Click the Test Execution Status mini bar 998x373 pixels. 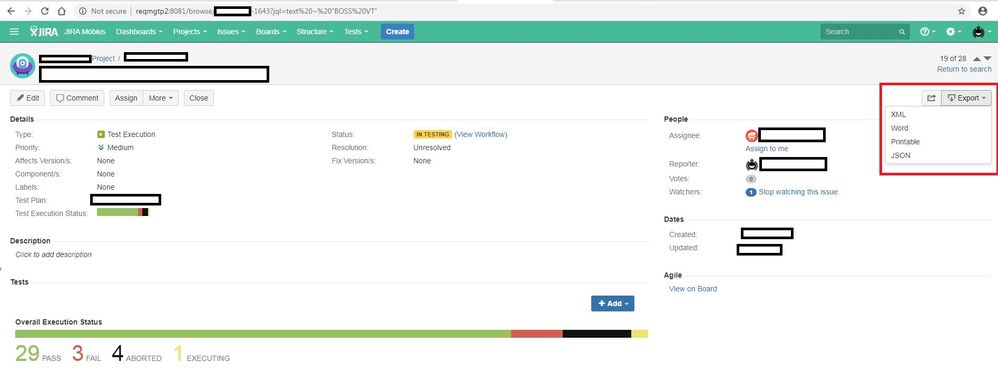(x=122, y=213)
